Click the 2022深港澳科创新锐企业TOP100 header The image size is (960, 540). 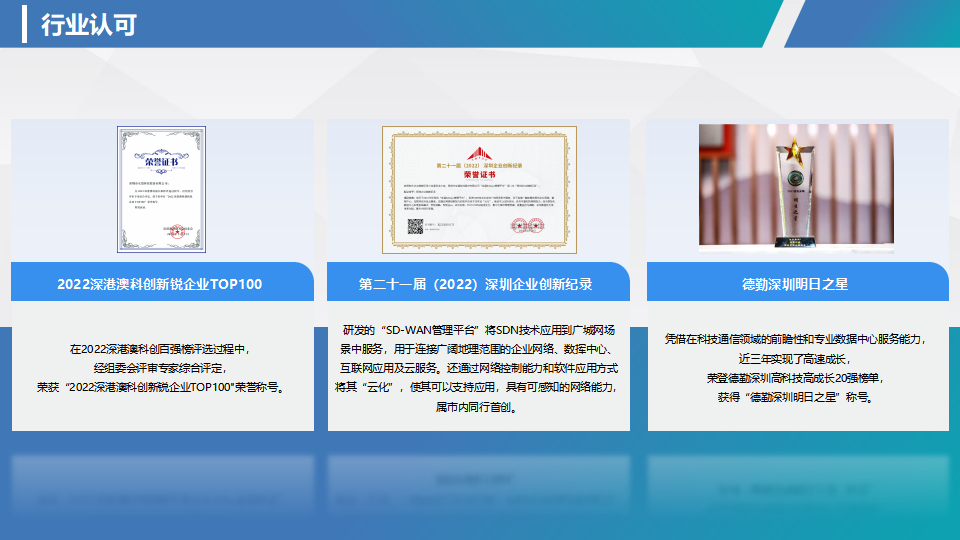(x=160, y=284)
